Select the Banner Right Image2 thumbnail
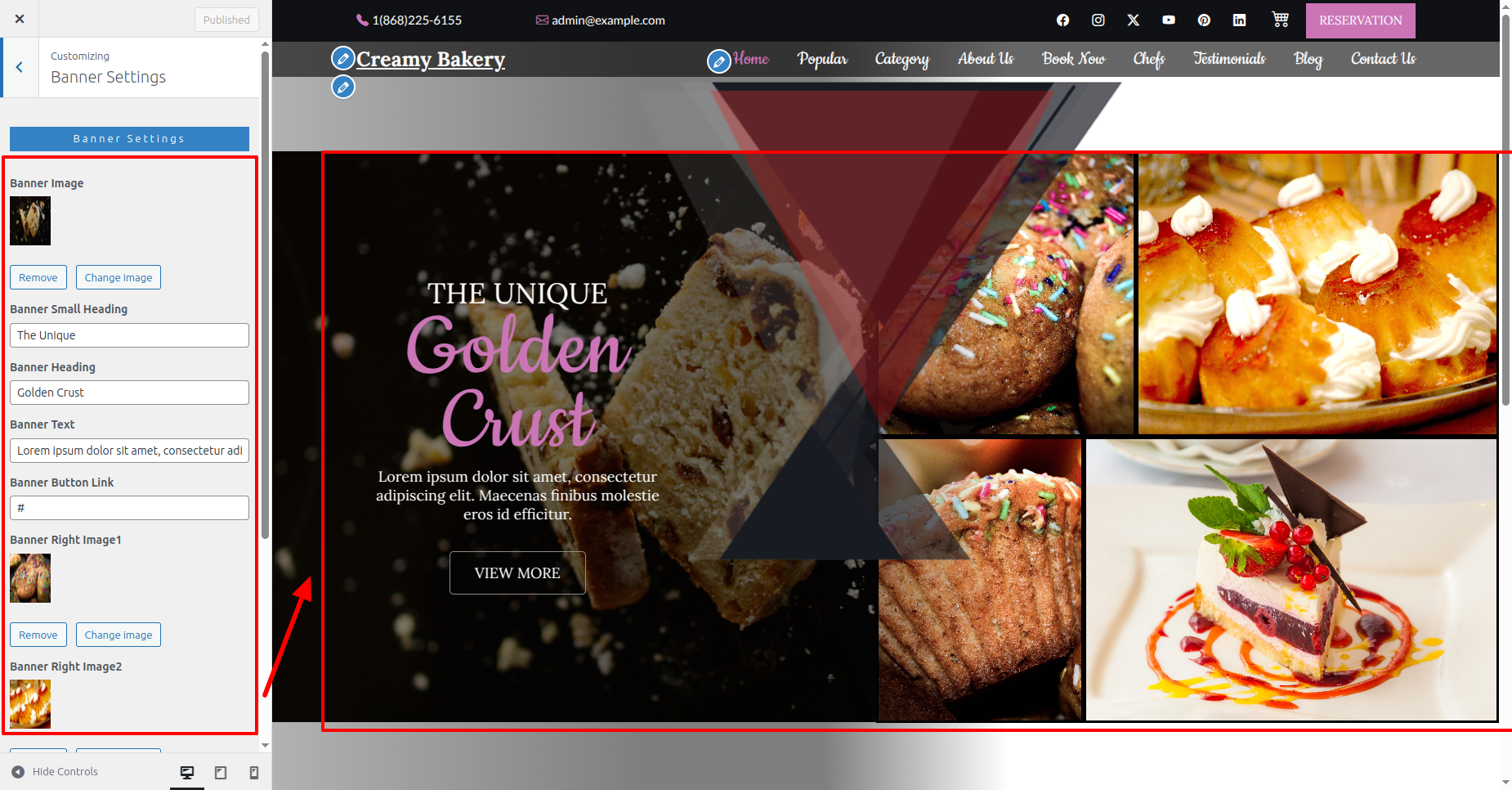 pos(30,704)
